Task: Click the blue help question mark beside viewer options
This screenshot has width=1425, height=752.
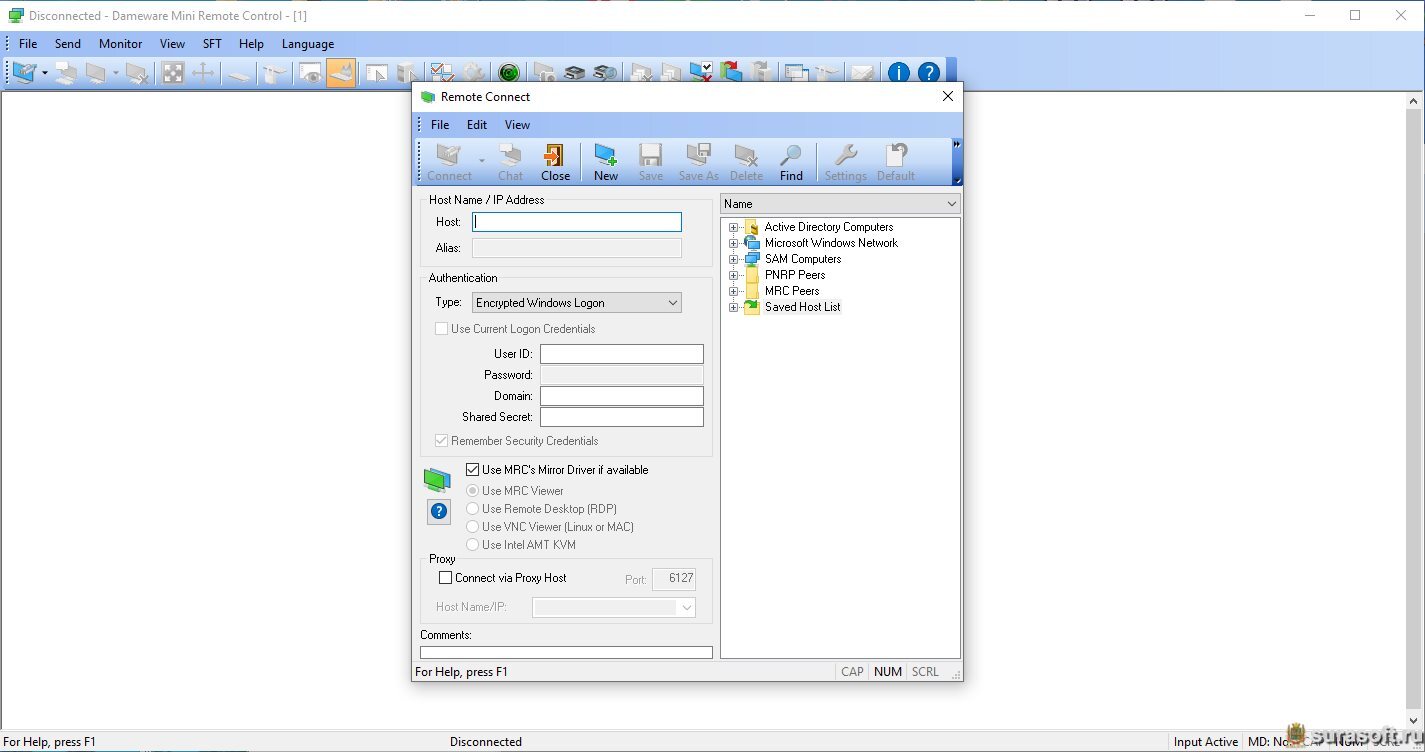Action: pyautogui.click(x=438, y=512)
